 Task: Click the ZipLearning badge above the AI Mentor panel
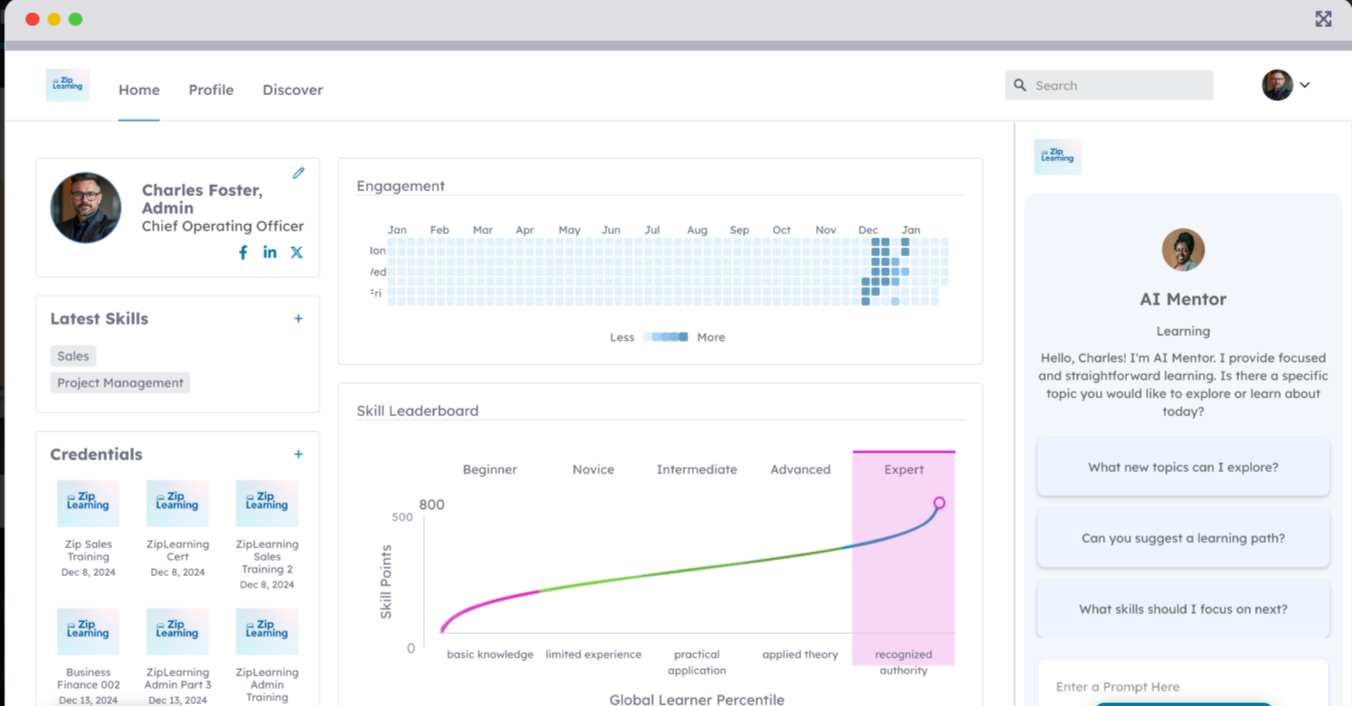pyautogui.click(x=1057, y=156)
